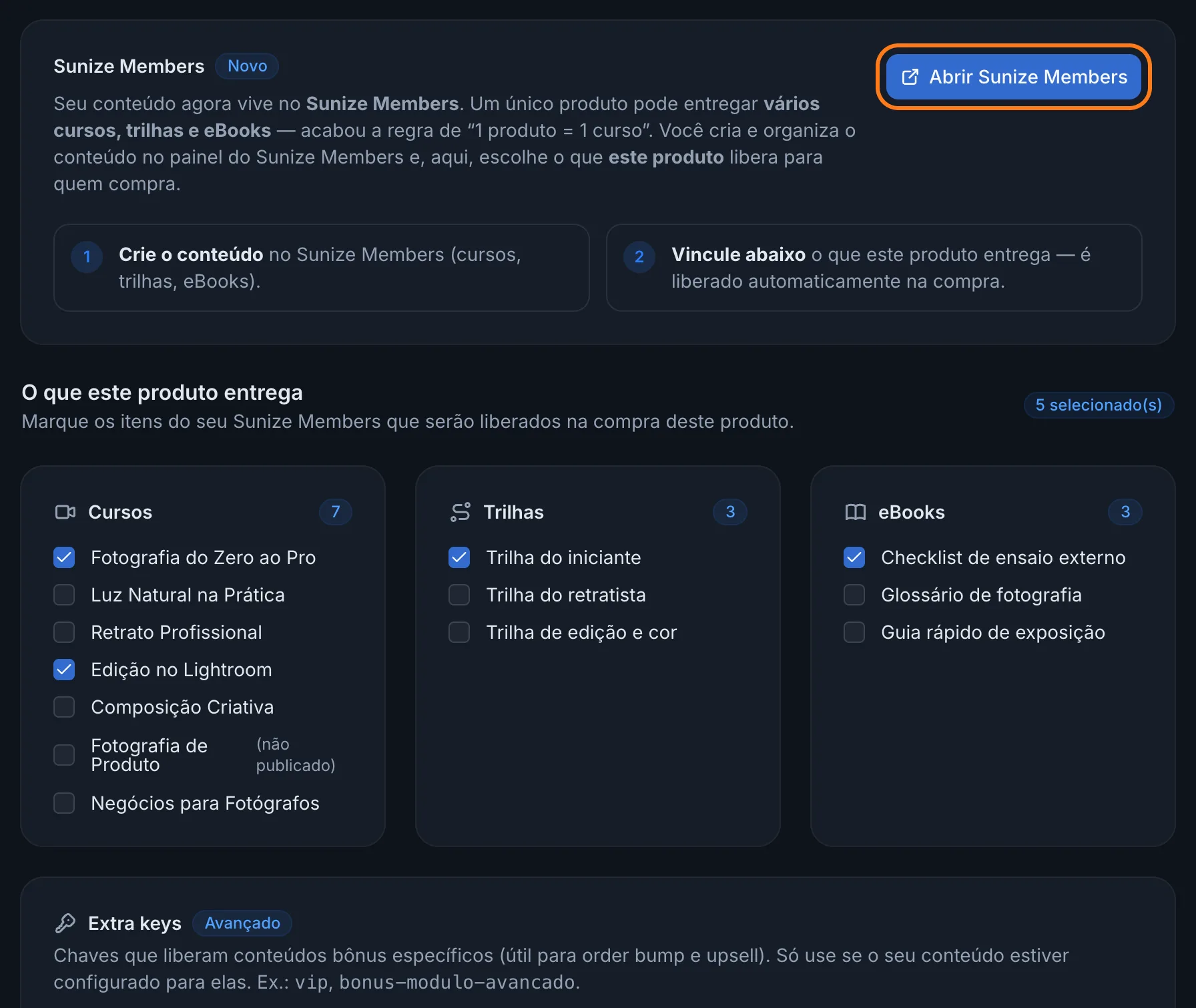1196x1008 pixels.
Task: Click the 'Crie o conteúdo' step text
Action: 191,254
